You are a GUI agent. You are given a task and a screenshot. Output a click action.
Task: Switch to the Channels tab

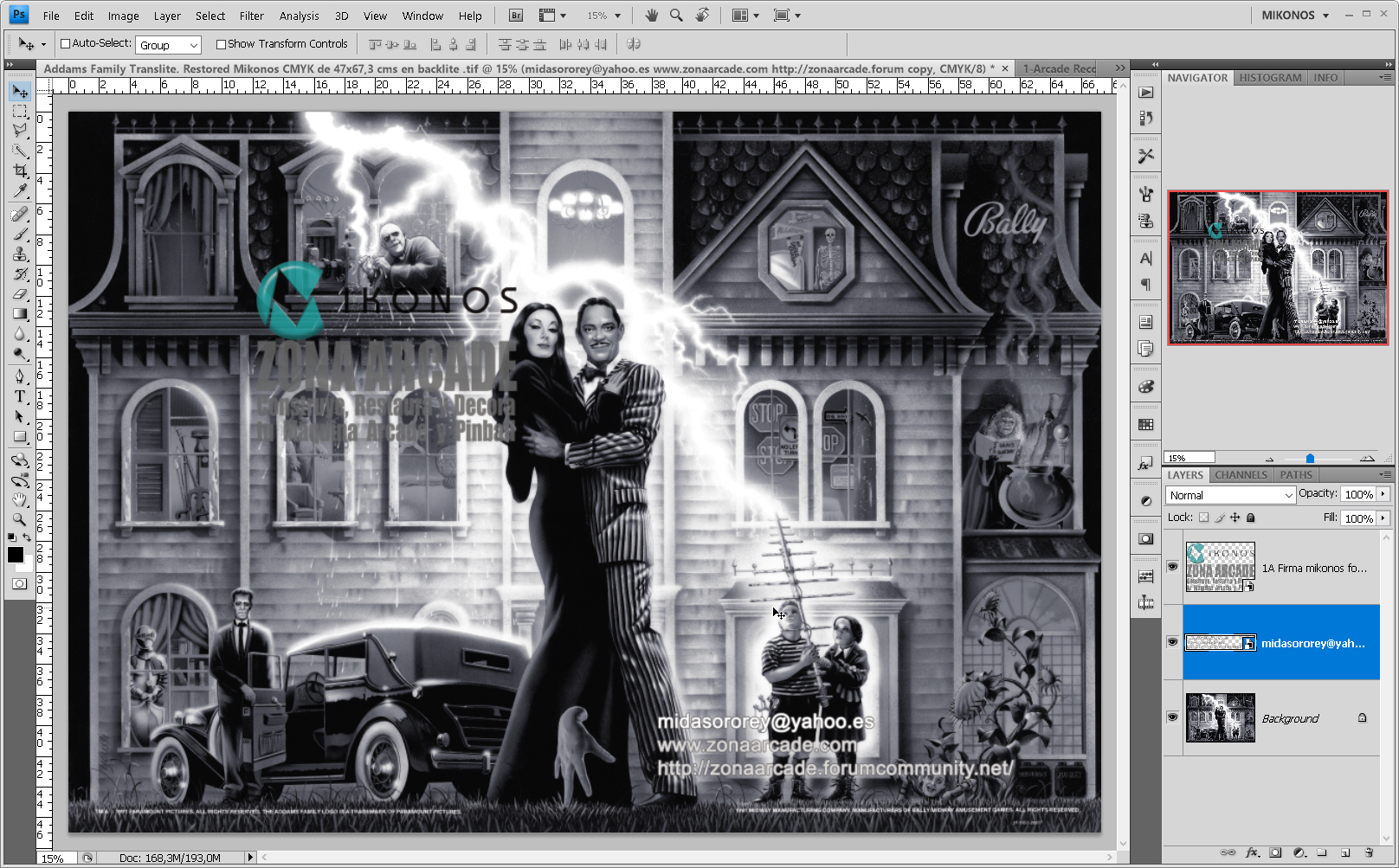[x=1240, y=474]
